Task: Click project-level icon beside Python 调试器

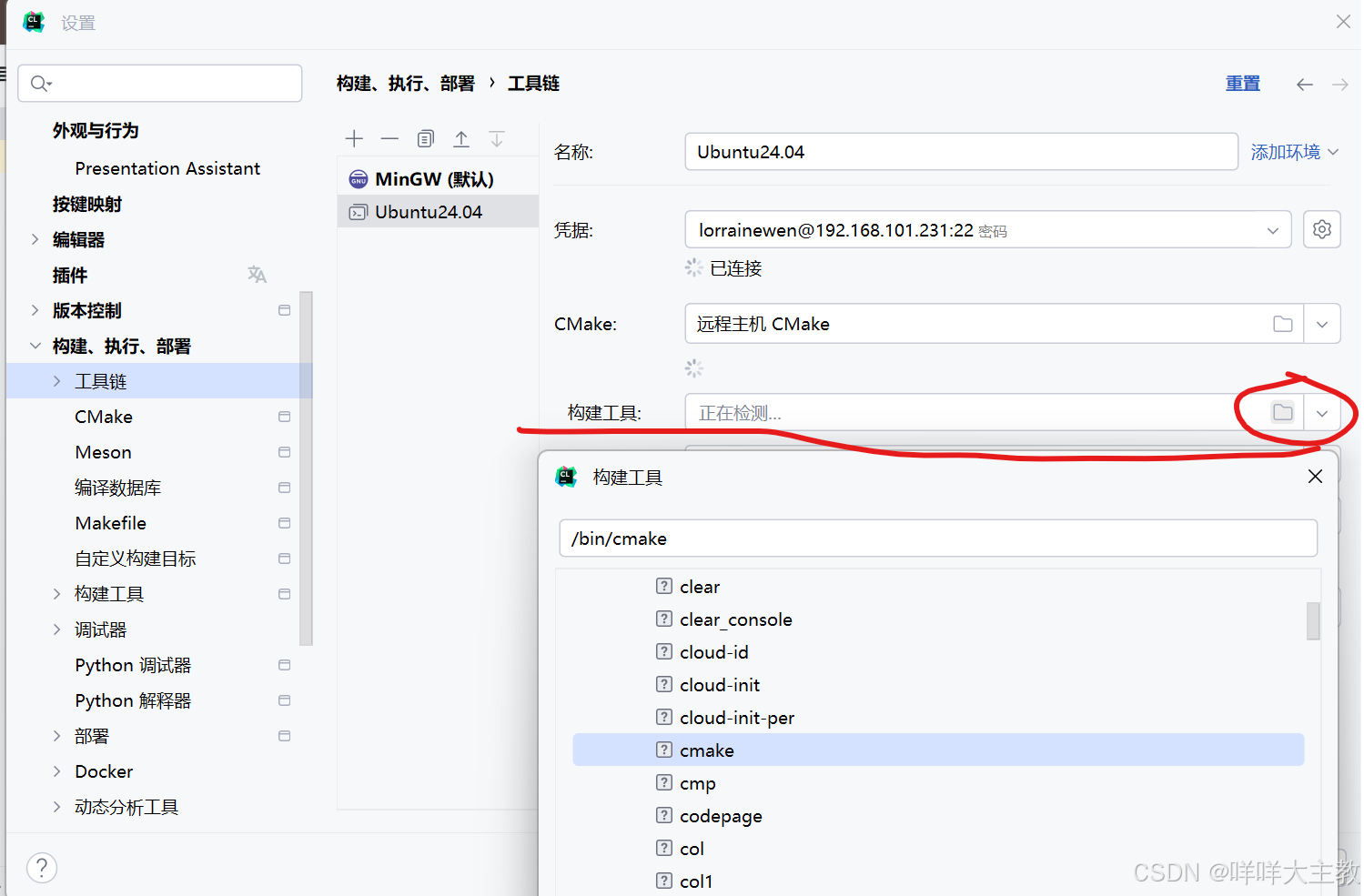Action: tap(284, 665)
